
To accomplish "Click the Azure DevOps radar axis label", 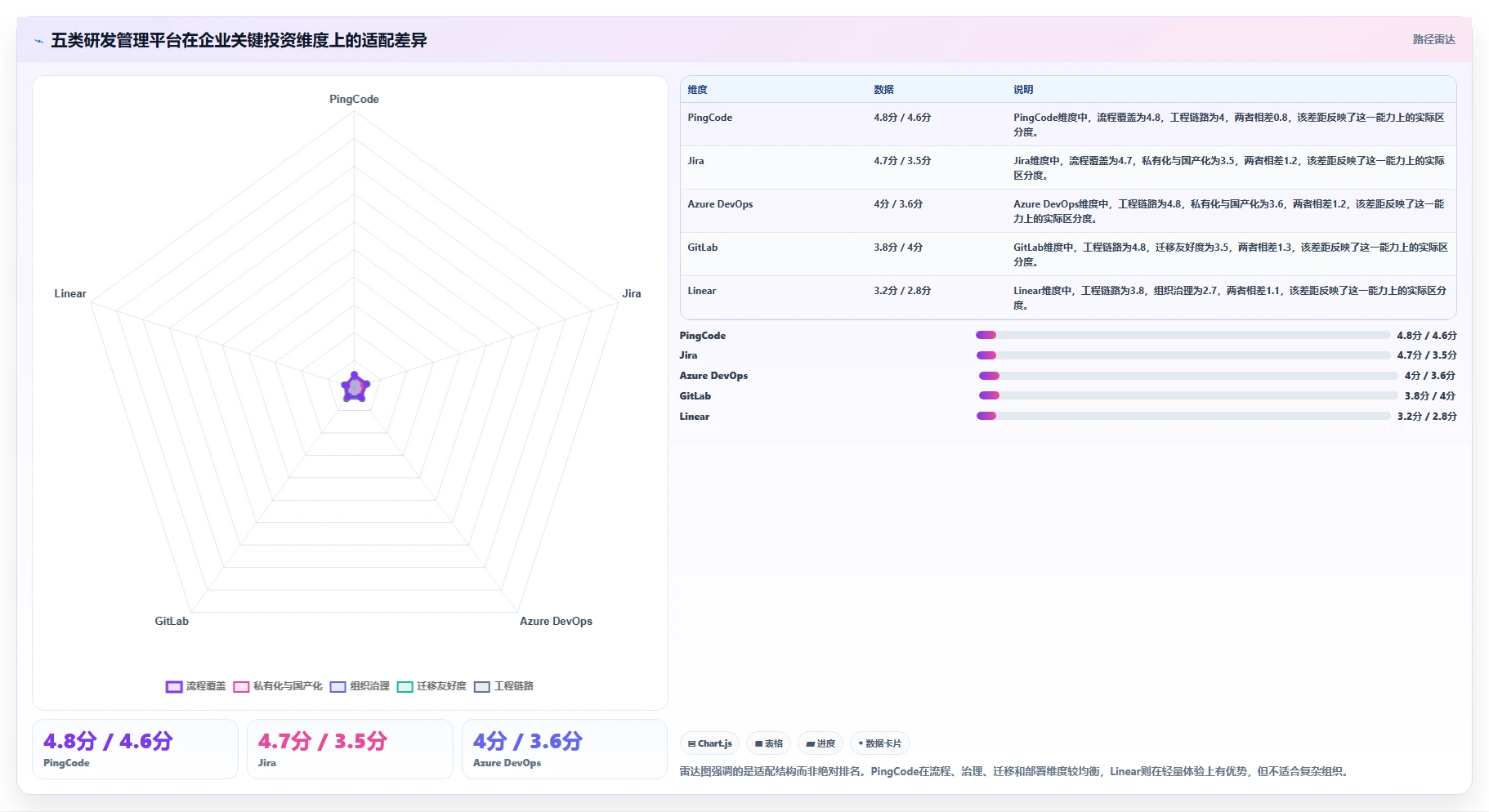I will point(556,621).
